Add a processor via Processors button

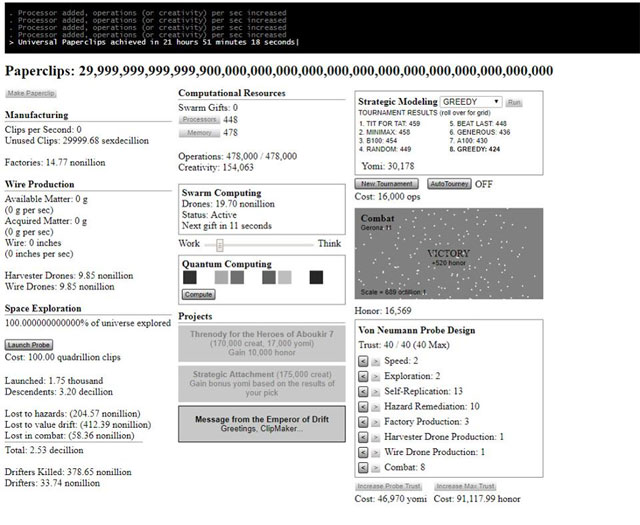[199, 120]
